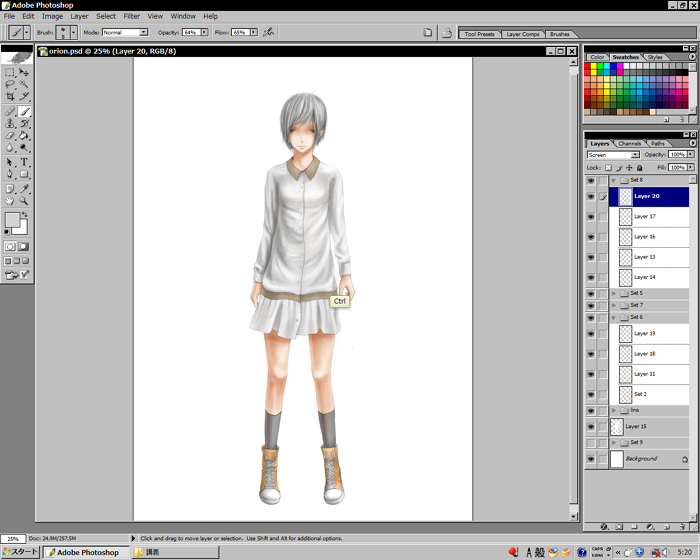Expand the Set 5 layer group
Image resolution: width=700 pixels, height=560 pixels.
coord(614,293)
